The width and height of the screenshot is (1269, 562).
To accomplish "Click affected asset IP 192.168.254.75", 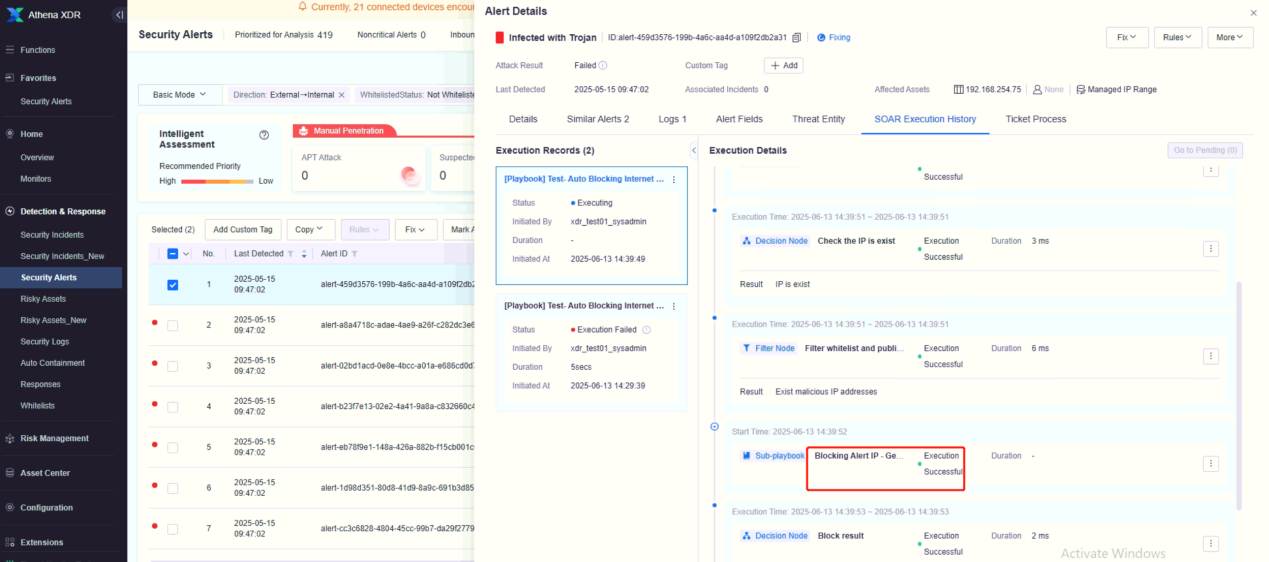I will coord(993,90).
